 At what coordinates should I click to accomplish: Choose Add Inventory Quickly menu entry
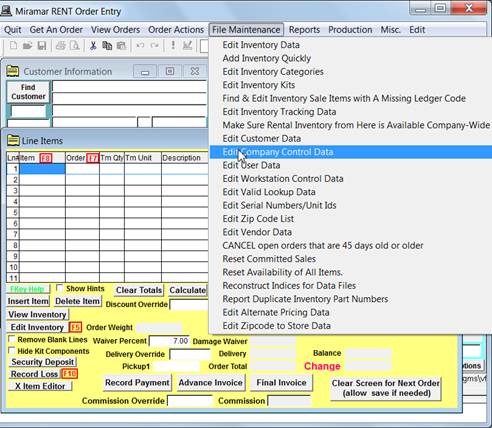pyautogui.click(x=351, y=58)
